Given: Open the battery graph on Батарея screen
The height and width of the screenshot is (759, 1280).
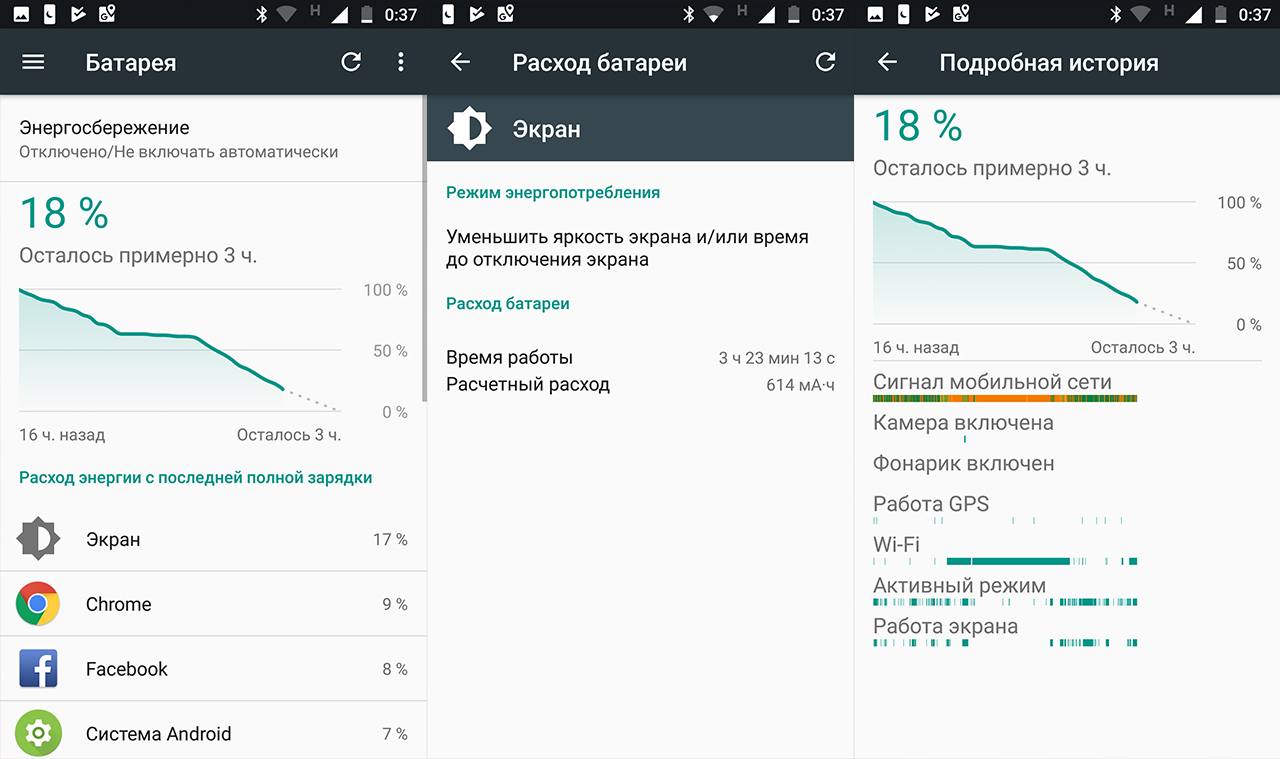Looking at the screenshot, I should pos(180,350).
